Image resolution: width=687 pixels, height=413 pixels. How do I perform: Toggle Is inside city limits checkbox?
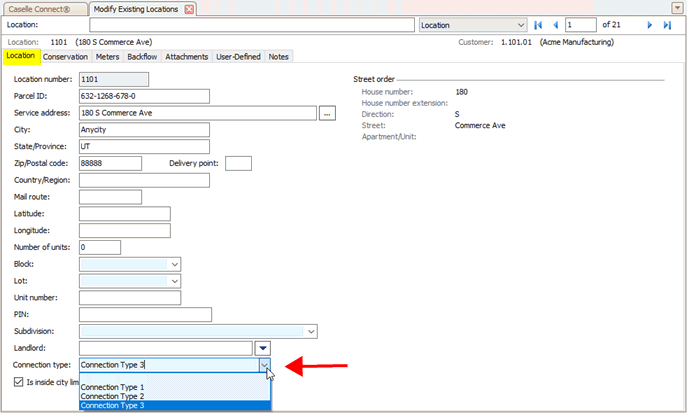click(x=19, y=382)
